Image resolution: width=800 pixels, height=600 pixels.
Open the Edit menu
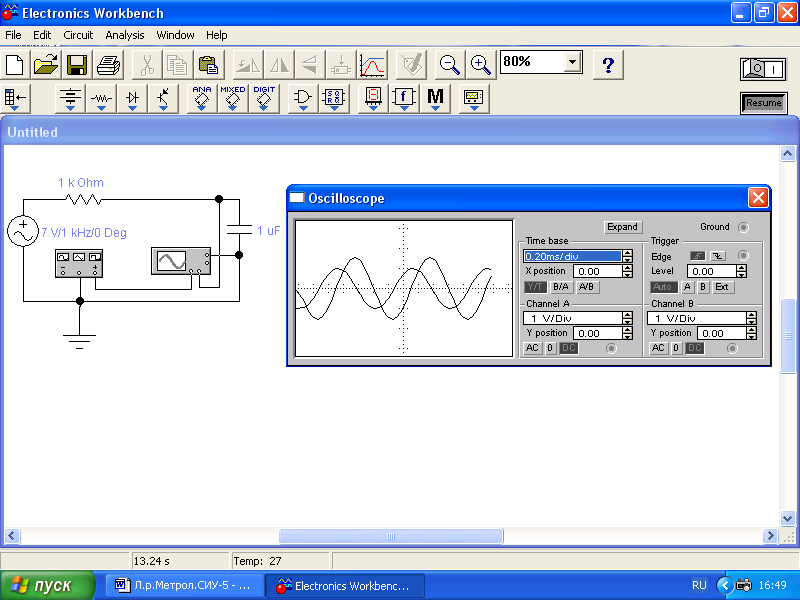point(42,35)
